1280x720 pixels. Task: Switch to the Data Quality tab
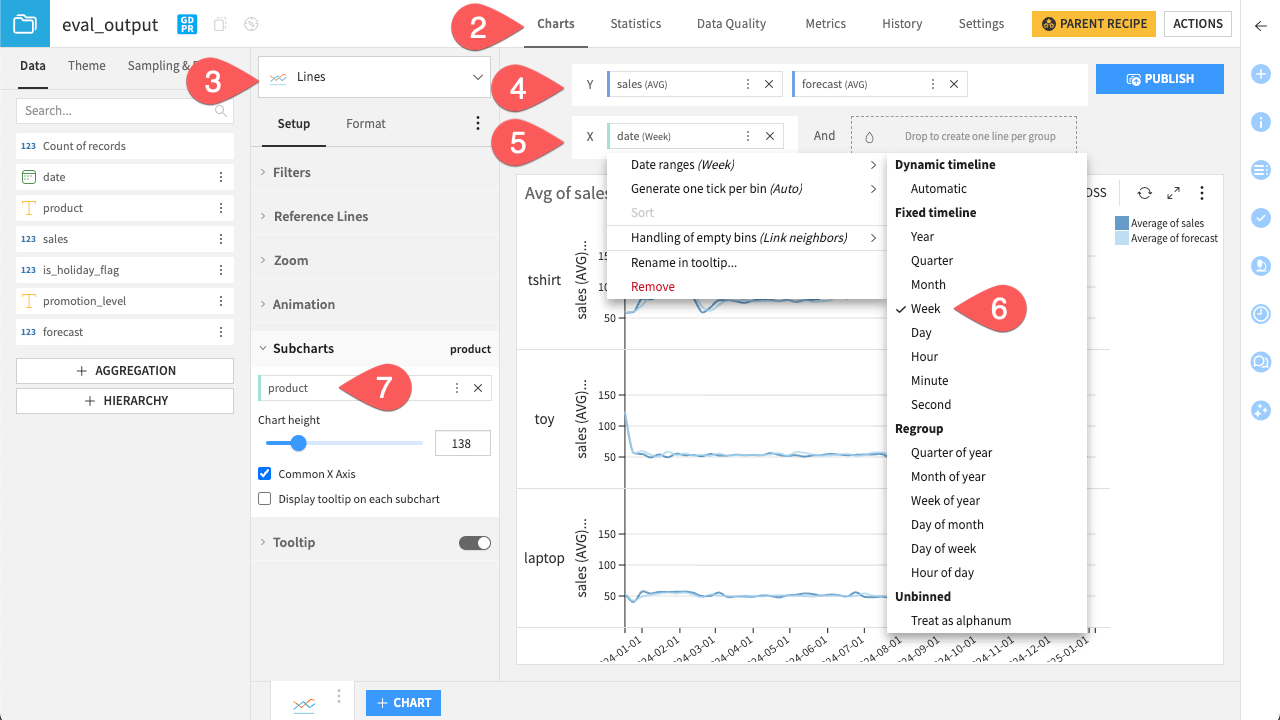click(731, 23)
